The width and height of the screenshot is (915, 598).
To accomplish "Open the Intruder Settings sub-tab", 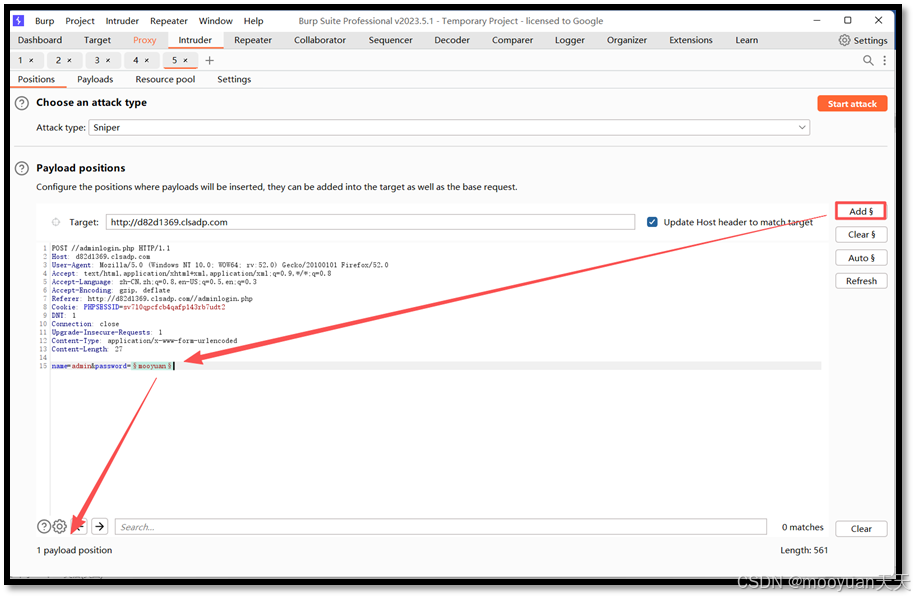I will [234, 79].
